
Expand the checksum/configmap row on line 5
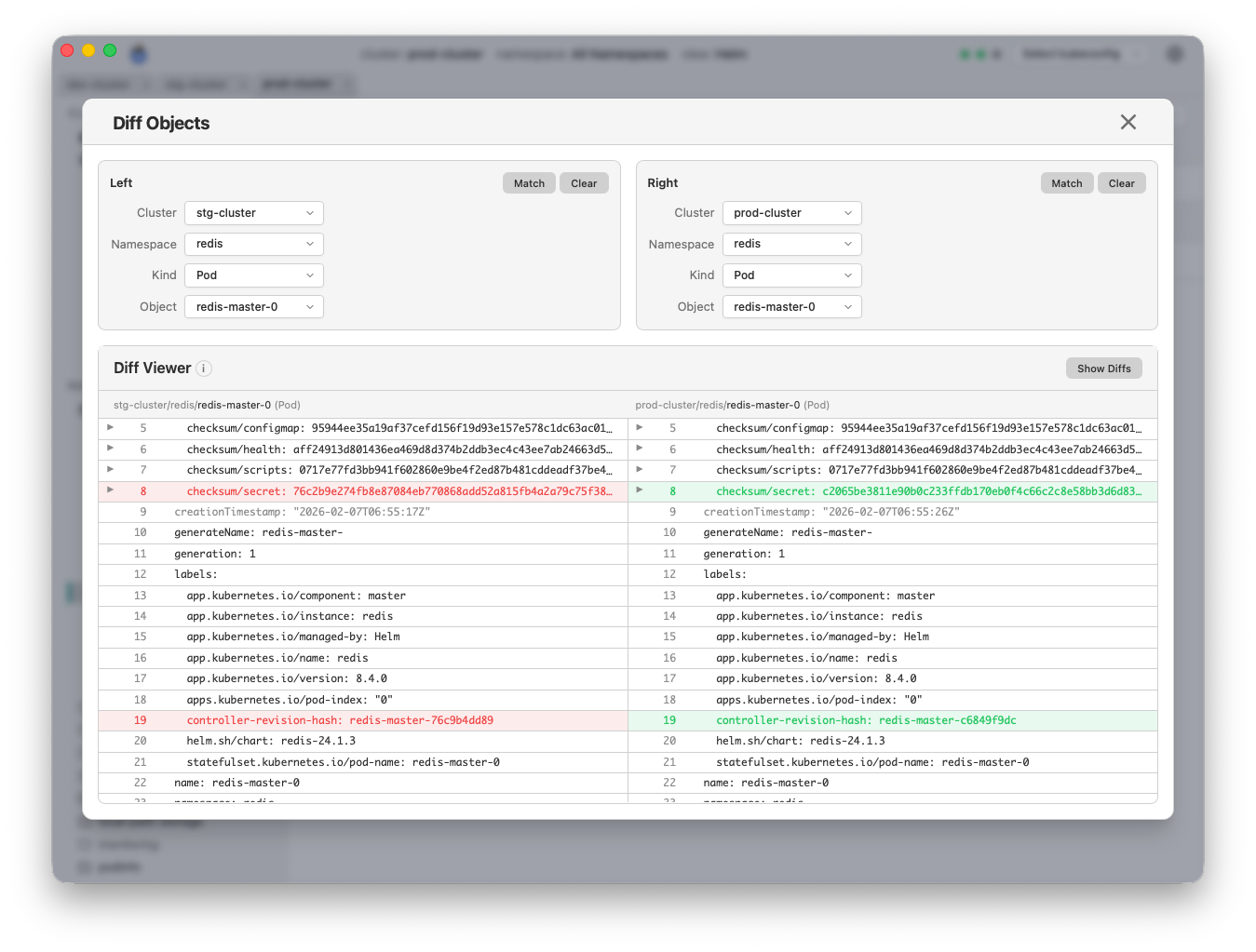(110, 428)
